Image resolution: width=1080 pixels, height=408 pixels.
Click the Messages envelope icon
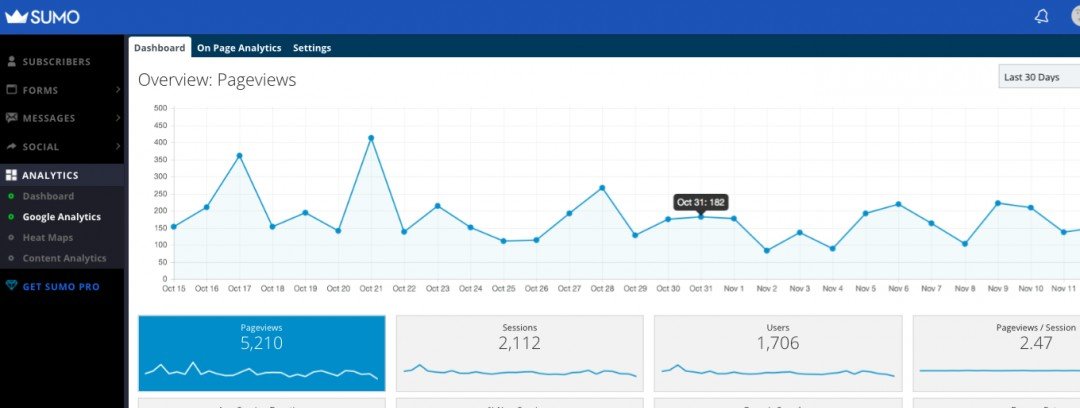pos(12,118)
